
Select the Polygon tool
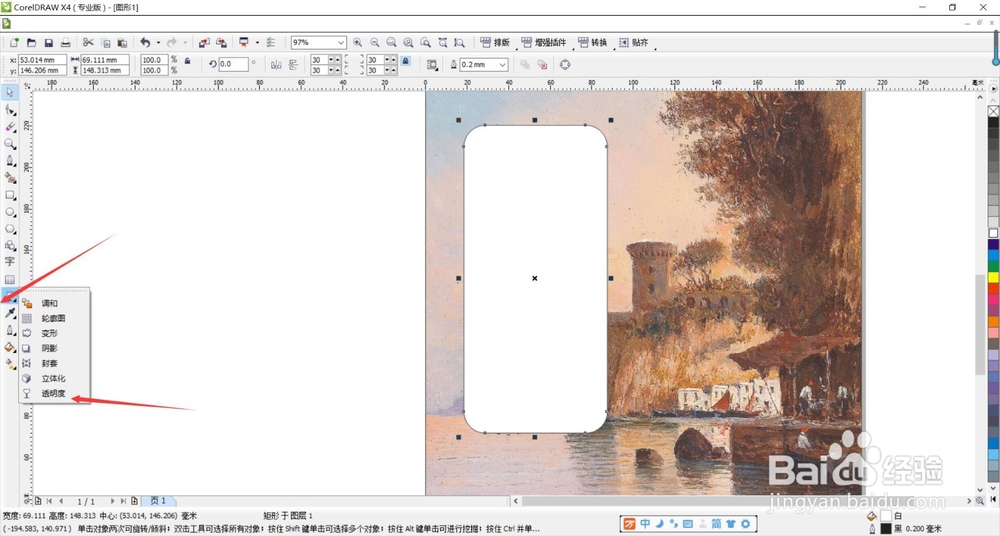(10, 228)
